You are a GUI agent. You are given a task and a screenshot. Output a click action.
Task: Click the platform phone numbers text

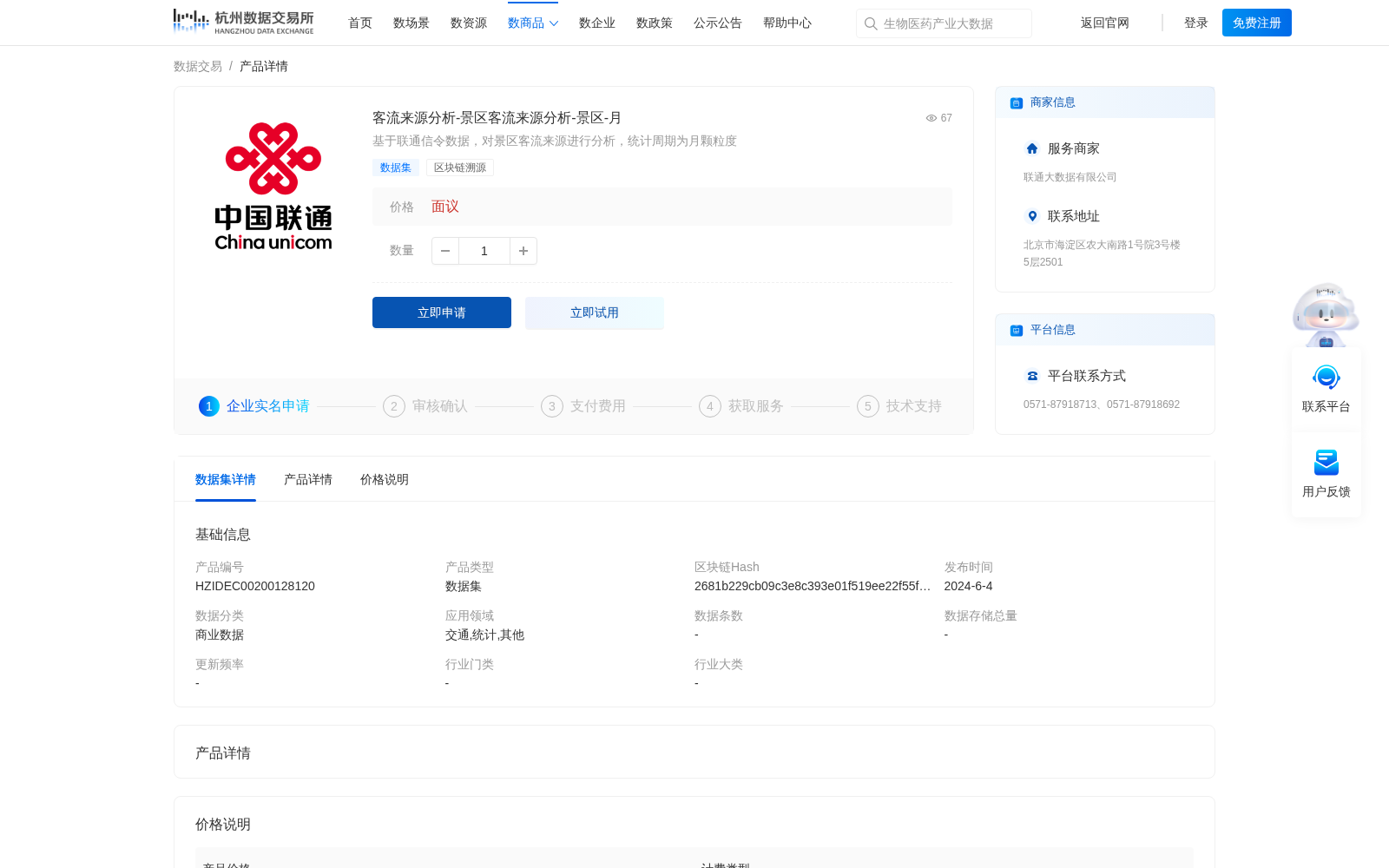1102,404
